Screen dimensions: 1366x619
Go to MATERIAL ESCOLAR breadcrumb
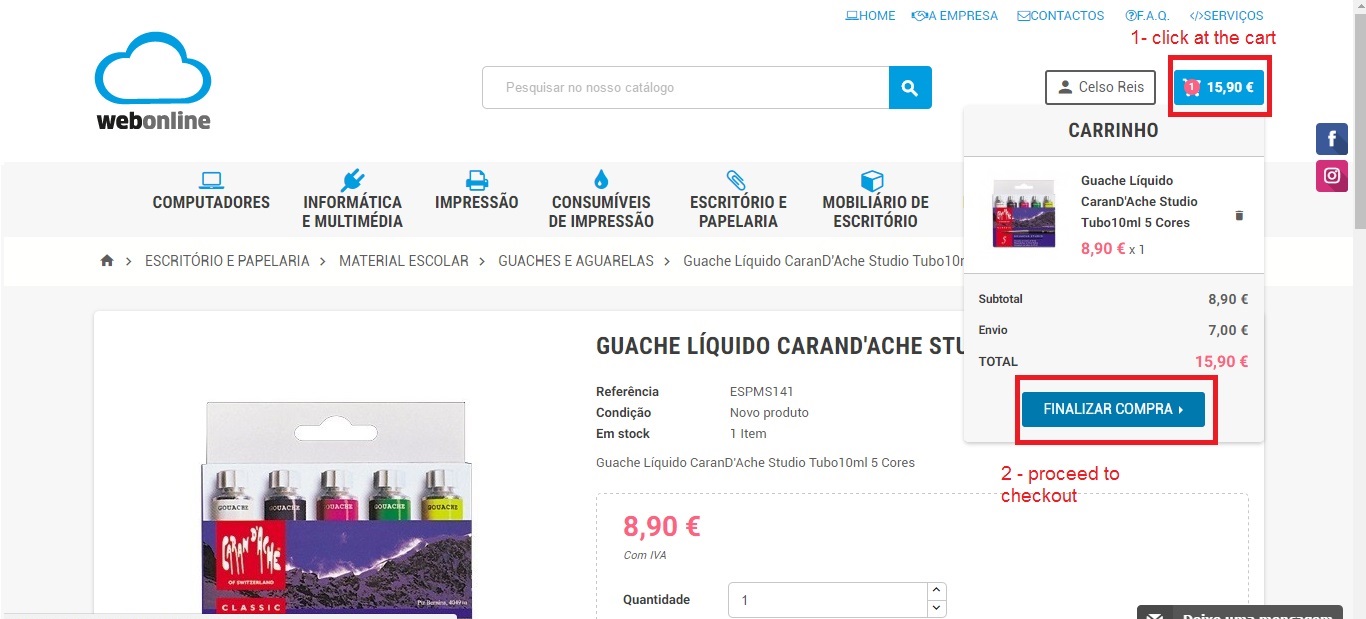(404, 261)
